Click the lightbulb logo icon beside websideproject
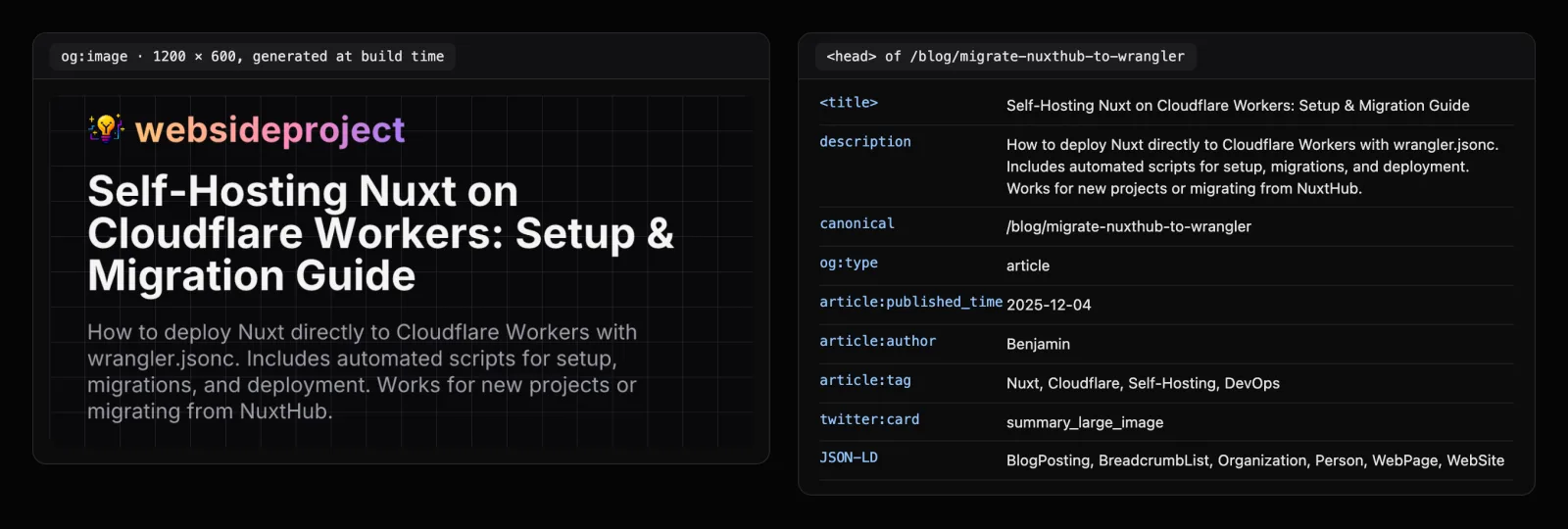The image size is (1568, 529). click(x=106, y=128)
